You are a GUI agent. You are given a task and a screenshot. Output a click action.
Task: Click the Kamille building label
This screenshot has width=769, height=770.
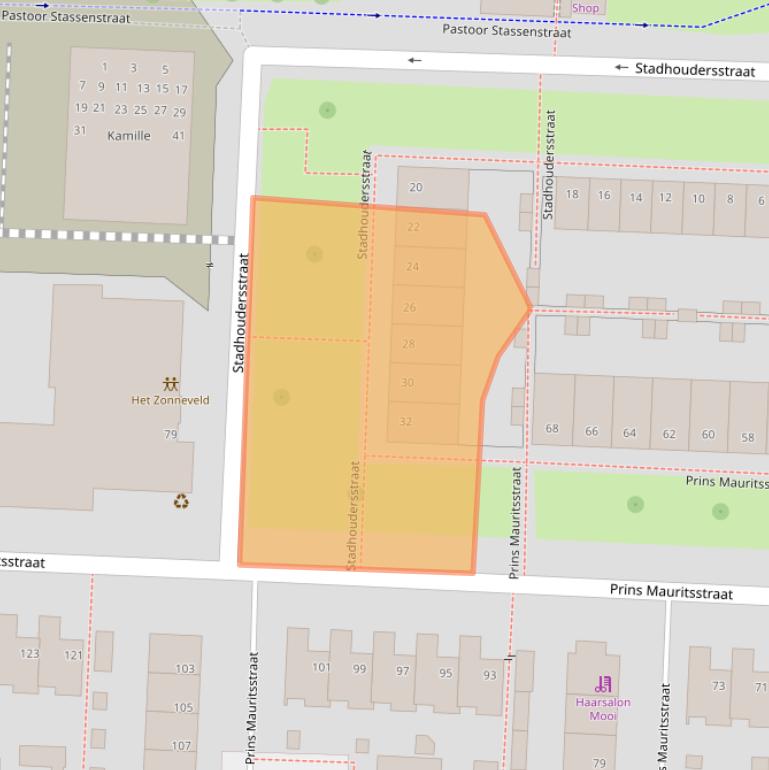click(x=129, y=136)
